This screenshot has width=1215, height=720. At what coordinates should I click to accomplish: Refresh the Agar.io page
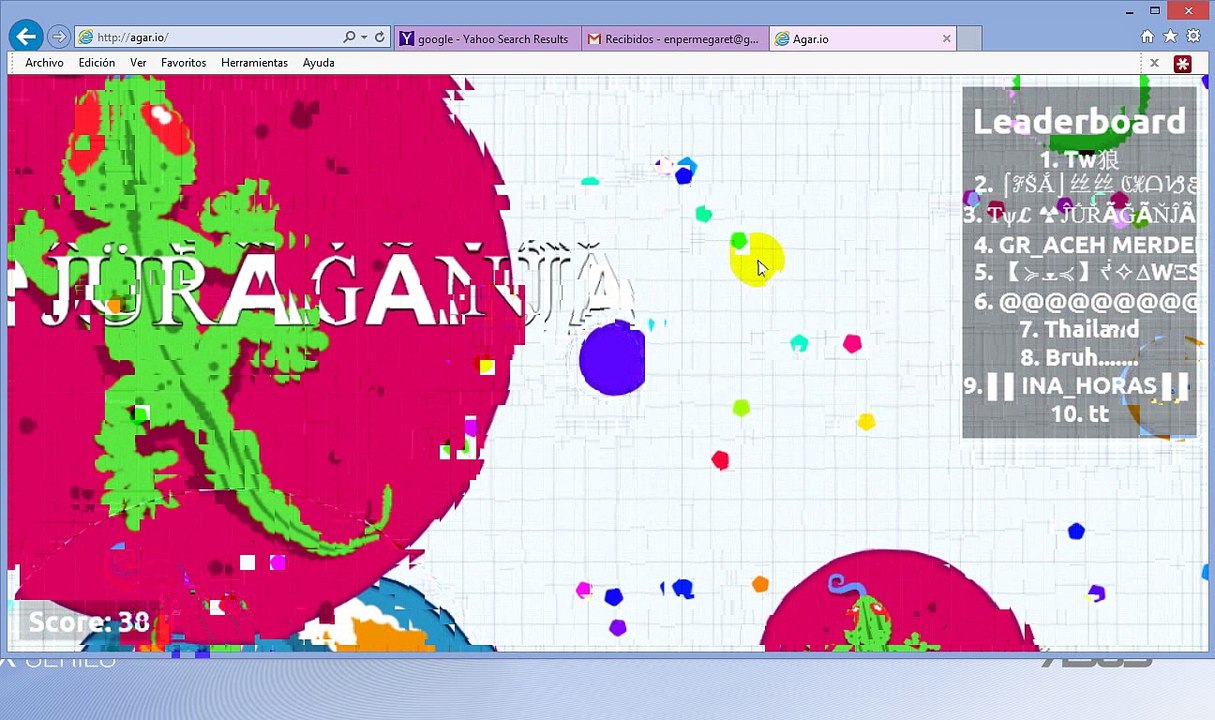tap(380, 37)
